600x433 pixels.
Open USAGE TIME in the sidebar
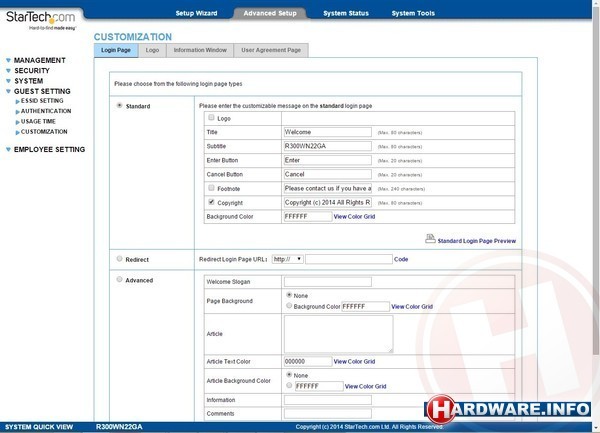[x=38, y=121]
